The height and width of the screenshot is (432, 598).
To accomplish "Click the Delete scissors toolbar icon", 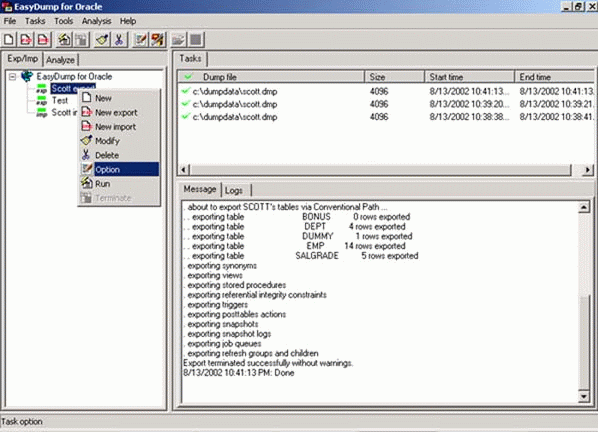I will tap(119, 40).
